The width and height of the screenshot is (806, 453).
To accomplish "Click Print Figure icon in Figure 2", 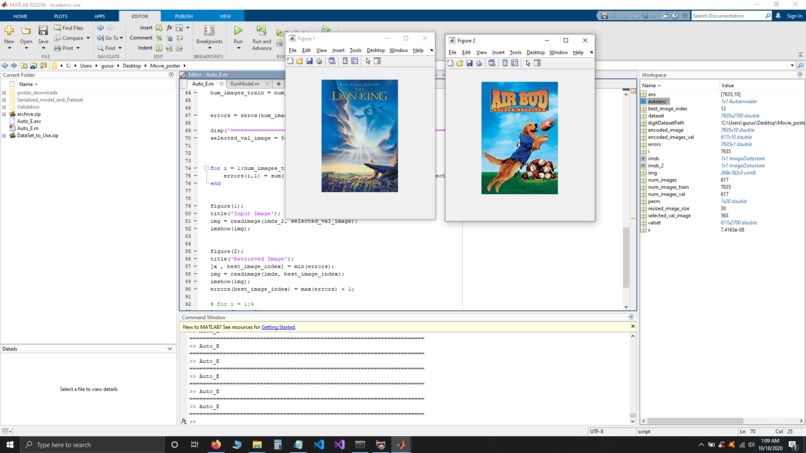I will [479, 63].
